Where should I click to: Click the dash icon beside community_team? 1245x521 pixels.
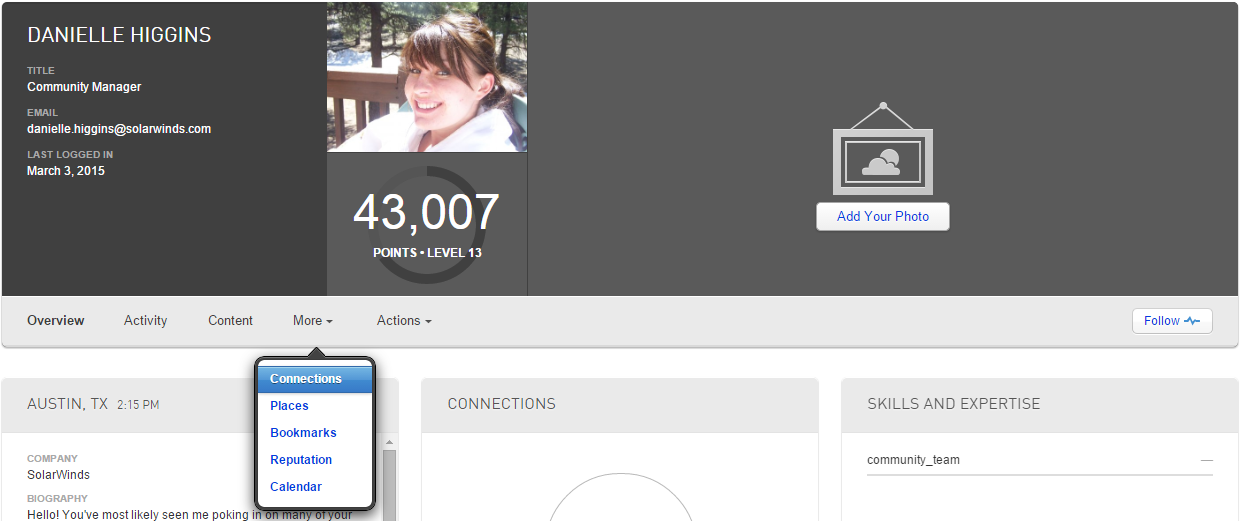pos(1206,460)
